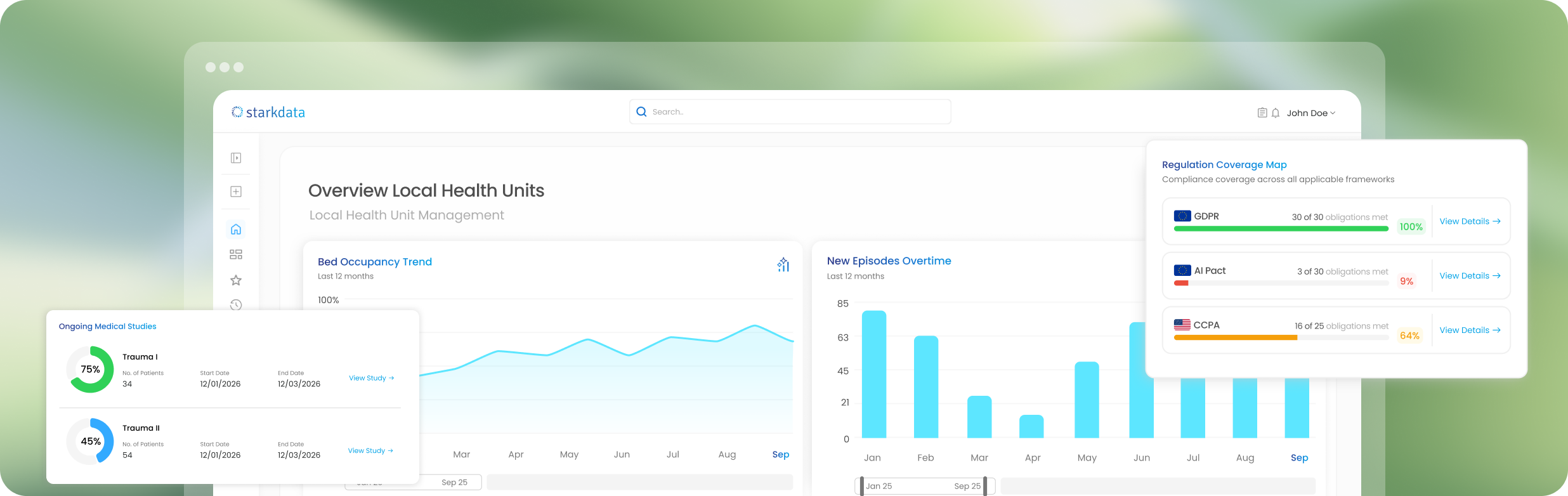
Task: Open View Details for AI Pact
Action: 1470,276
